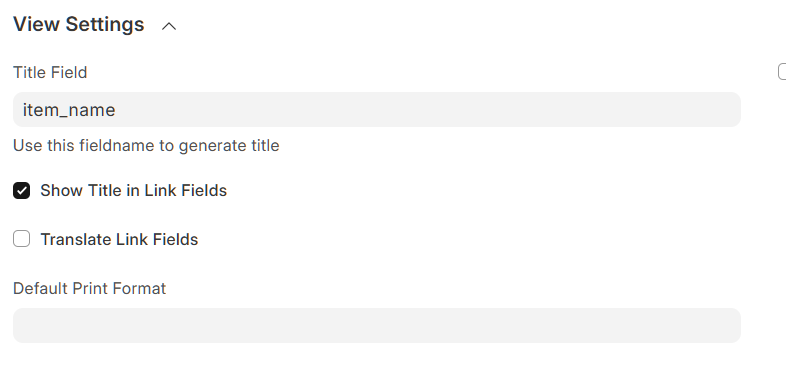Viewport: 786px width, 369px height.
Task: Toggle title display in link fields
Action: [x=22, y=191]
